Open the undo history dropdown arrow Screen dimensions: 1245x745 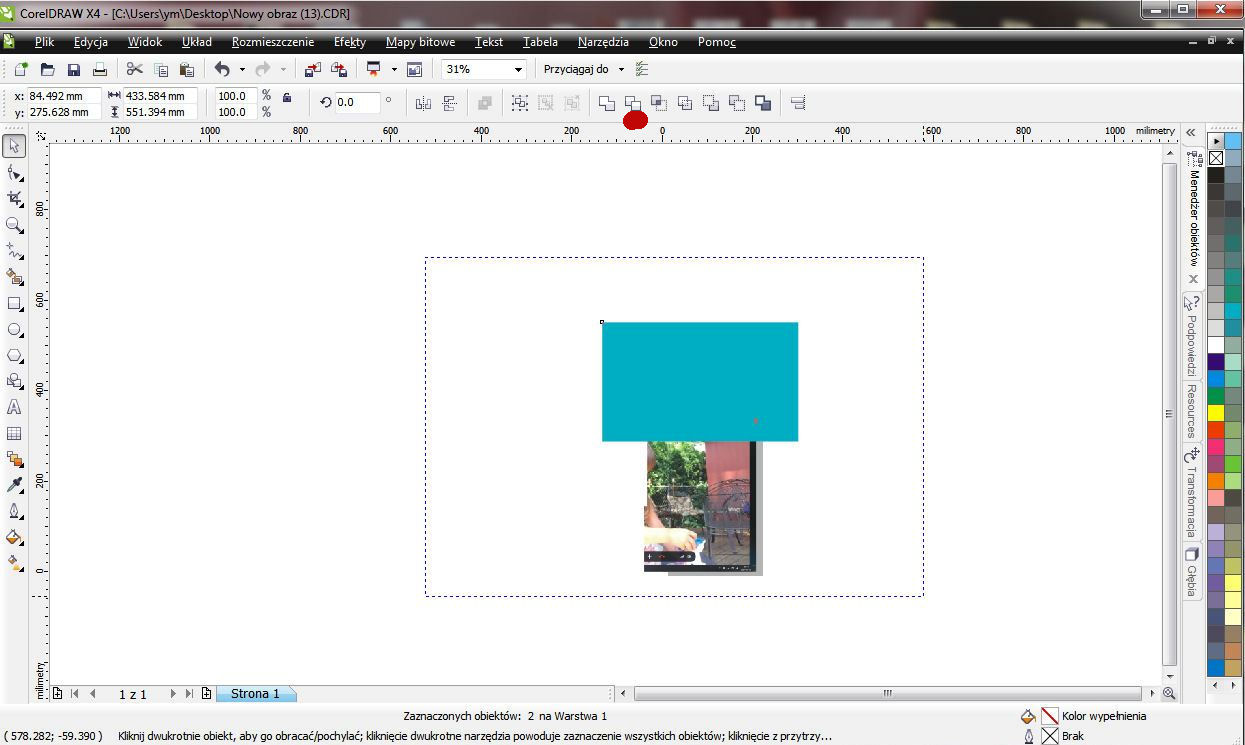pyautogui.click(x=242, y=69)
